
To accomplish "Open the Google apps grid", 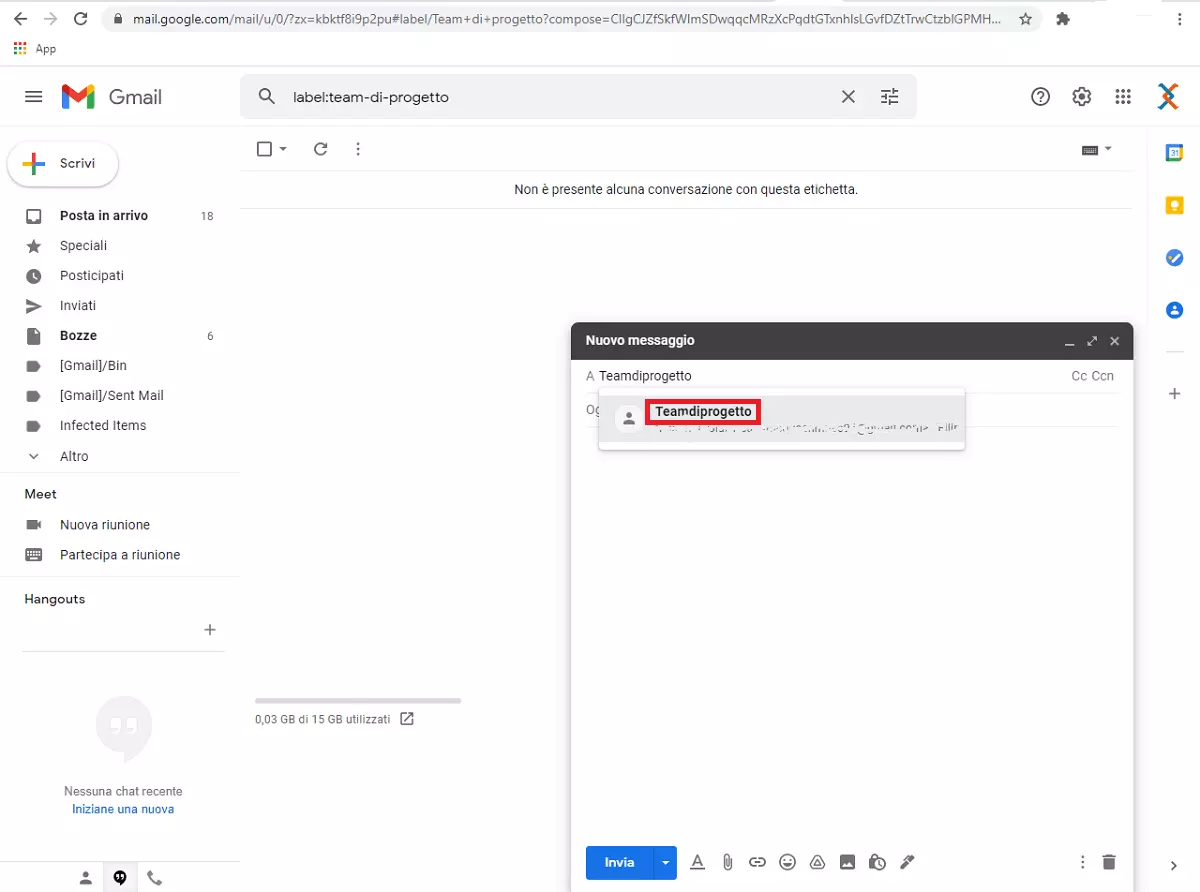I will pyautogui.click(x=1123, y=97).
